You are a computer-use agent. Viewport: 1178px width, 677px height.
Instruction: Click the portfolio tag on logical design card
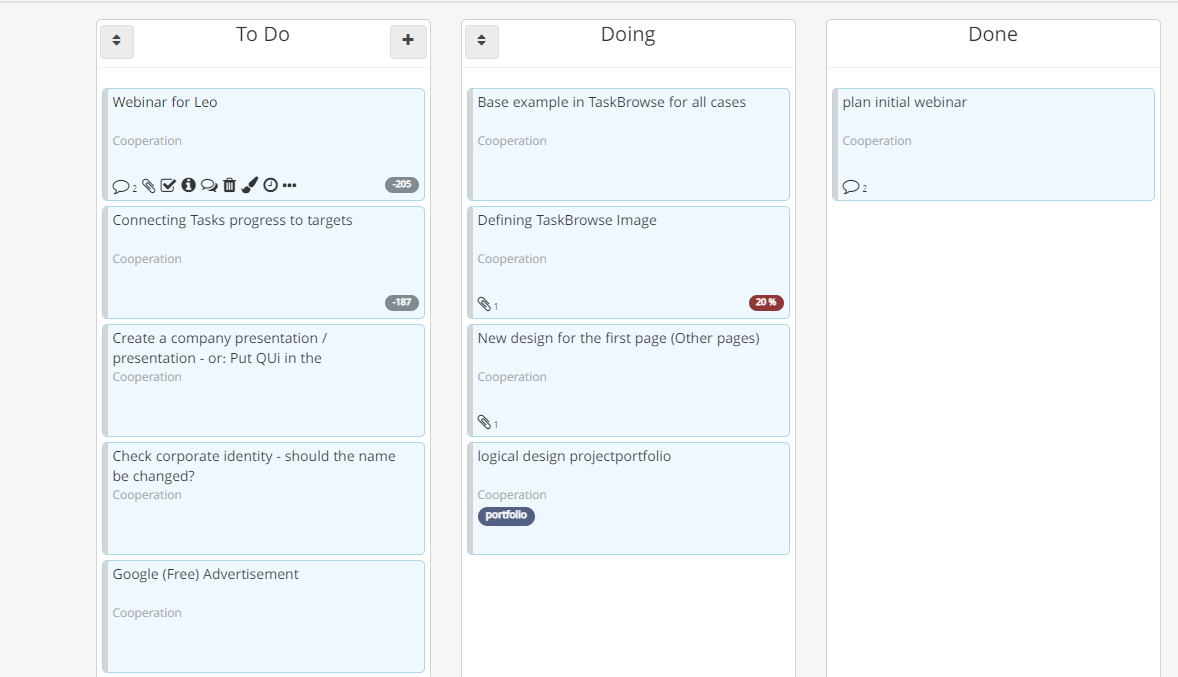click(506, 516)
